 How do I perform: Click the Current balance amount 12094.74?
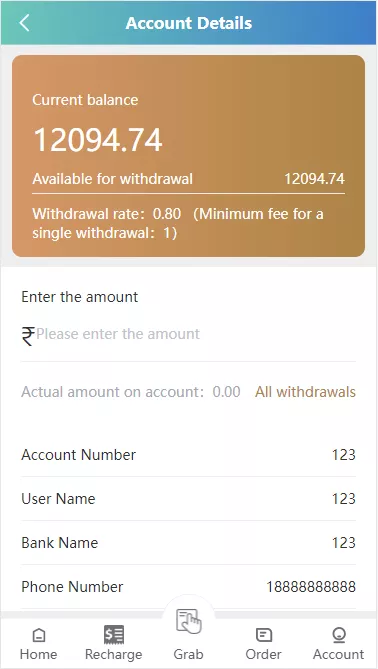[x=98, y=140]
